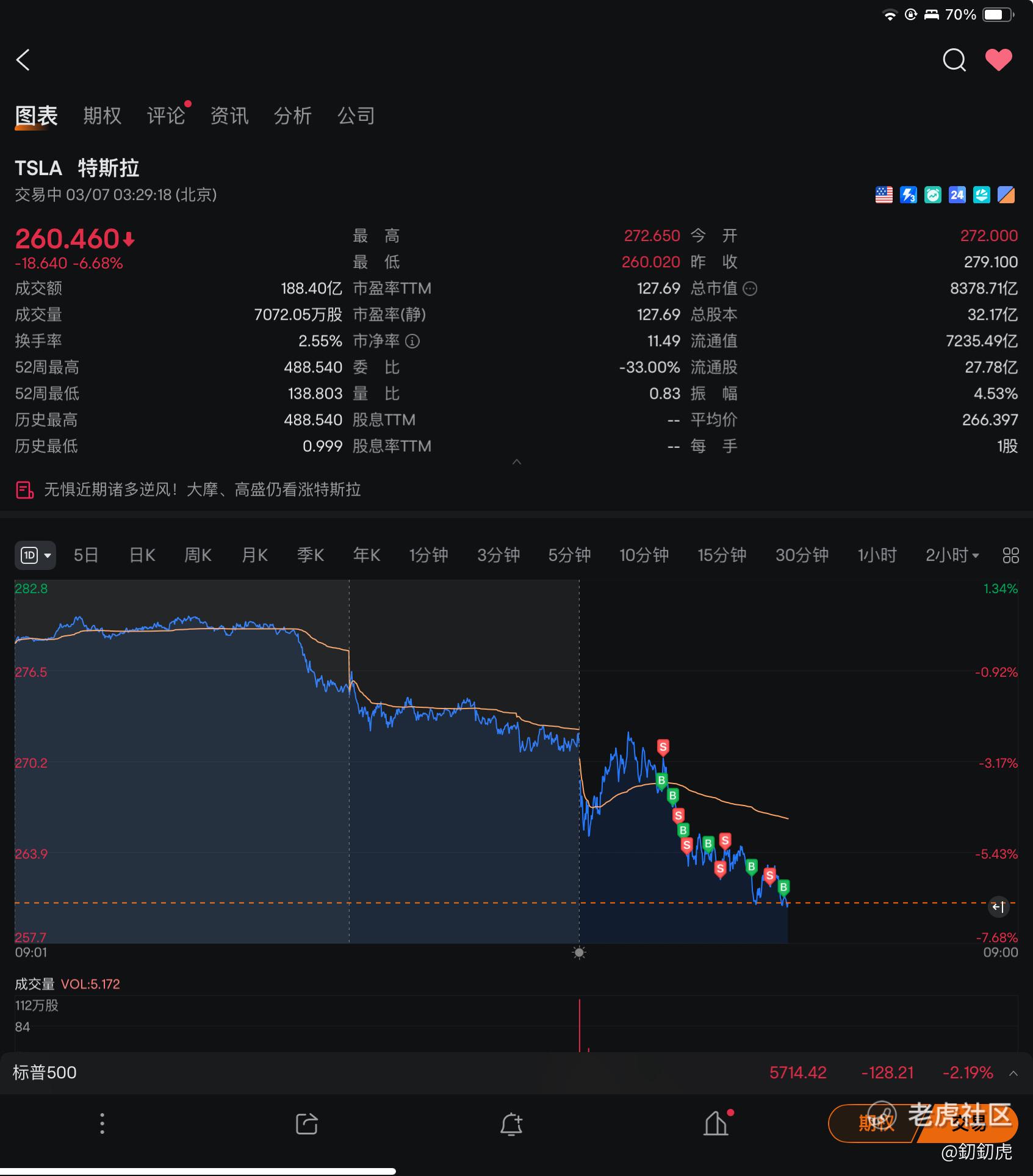Select the 5分钟 chart interval
This screenshot has height=1176, width=1033.
coord(569,555)
